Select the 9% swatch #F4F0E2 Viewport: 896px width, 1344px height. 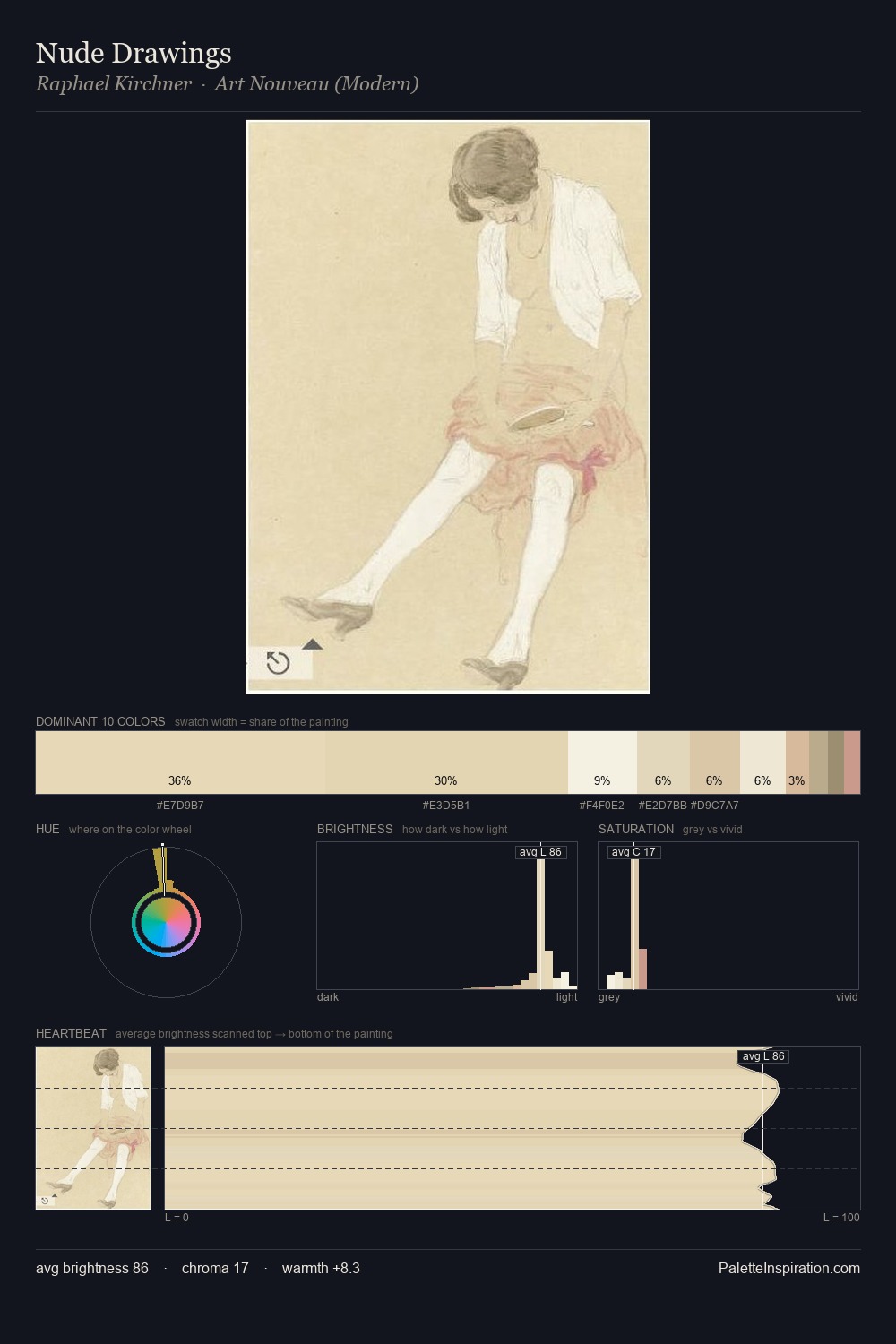[602, 762]
